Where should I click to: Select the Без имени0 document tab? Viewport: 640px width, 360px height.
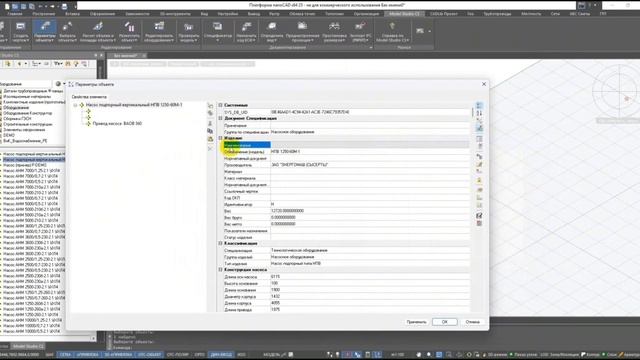click(126, 56)
